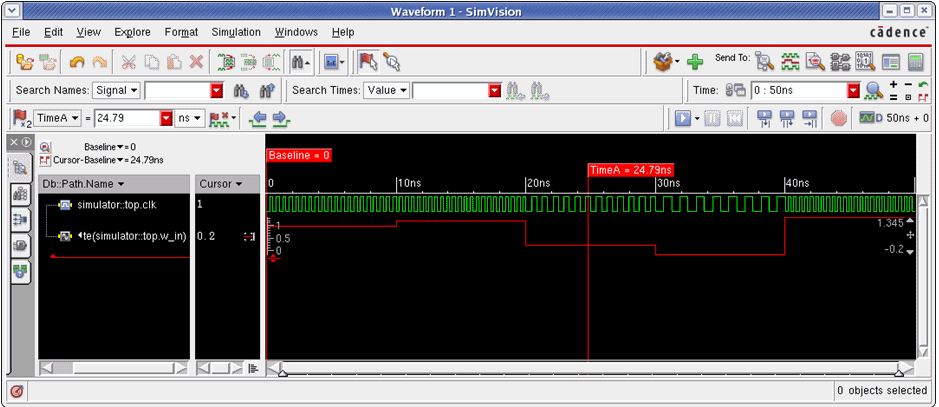Open the Simulation menu

236,32
